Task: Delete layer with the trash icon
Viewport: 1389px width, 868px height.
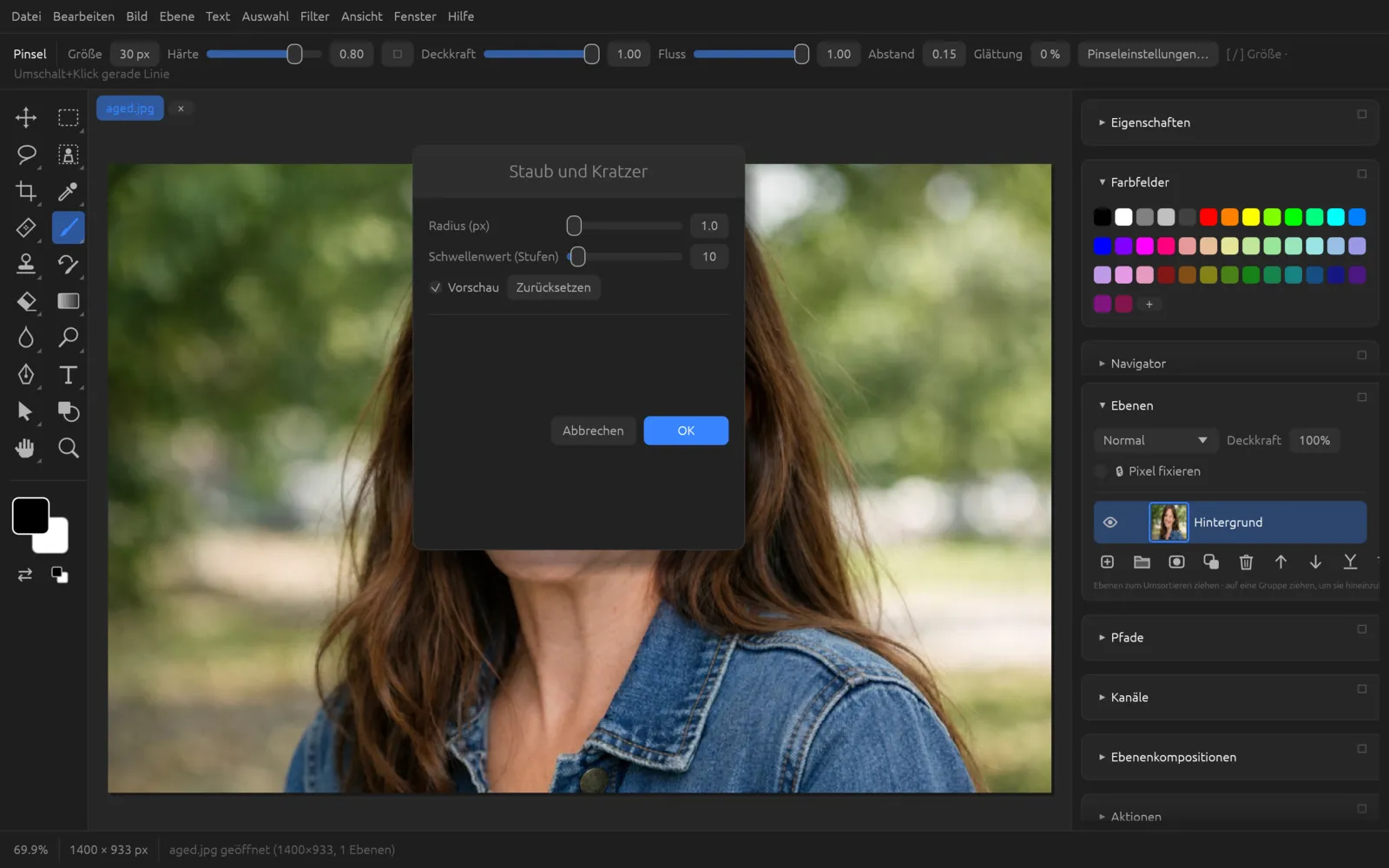Action: coord(1246,562)
